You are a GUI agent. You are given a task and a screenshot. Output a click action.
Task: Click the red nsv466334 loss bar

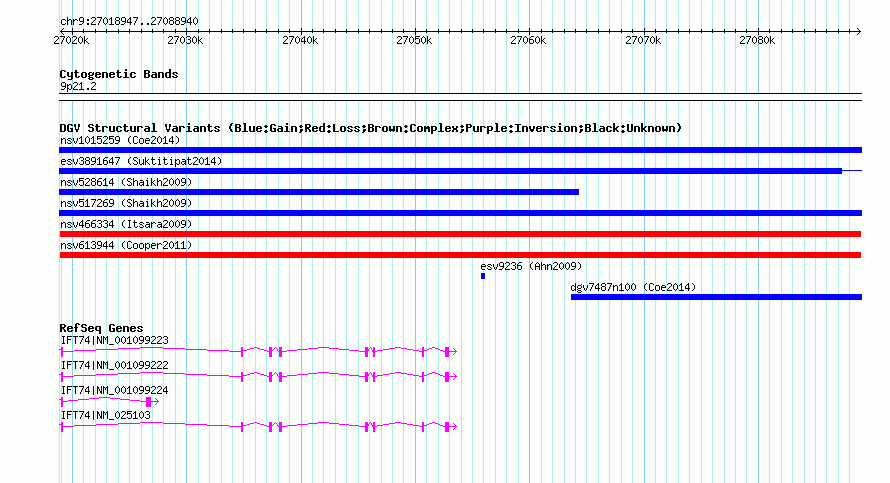click(x=460, y=234)
